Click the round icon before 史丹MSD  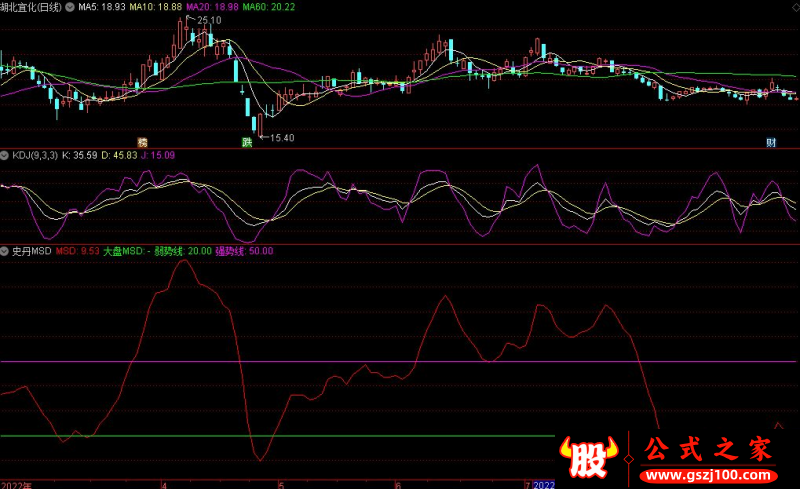5,251
